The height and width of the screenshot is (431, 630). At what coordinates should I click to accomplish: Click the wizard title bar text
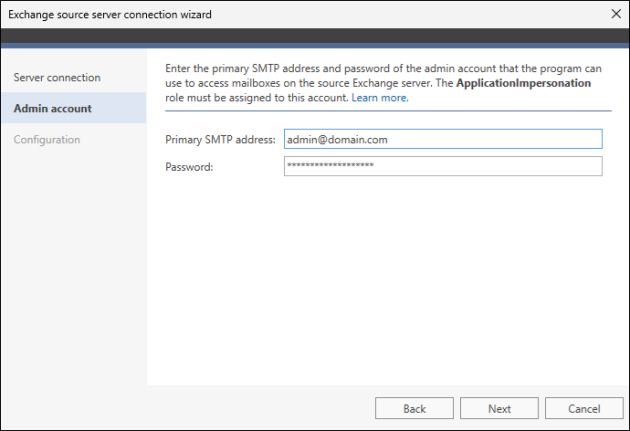point(110,14)
